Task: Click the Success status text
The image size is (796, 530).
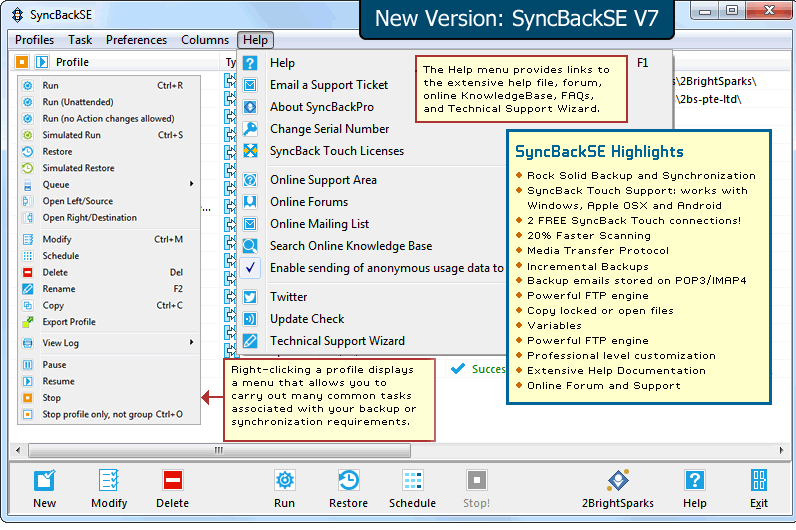Action: [x=488, y=369]
